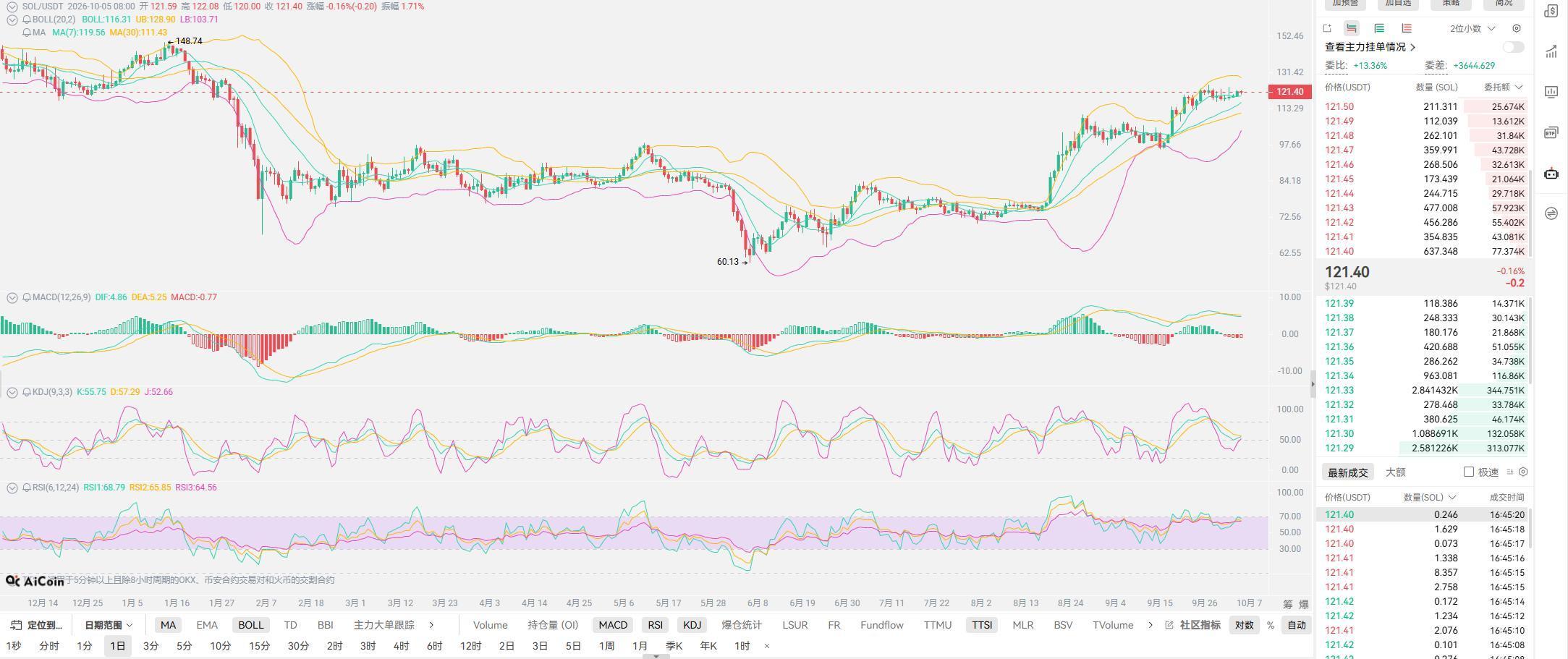Open the chart monitor sidebar icon
Viewport: 1568px width, 659px height.
1551,92
